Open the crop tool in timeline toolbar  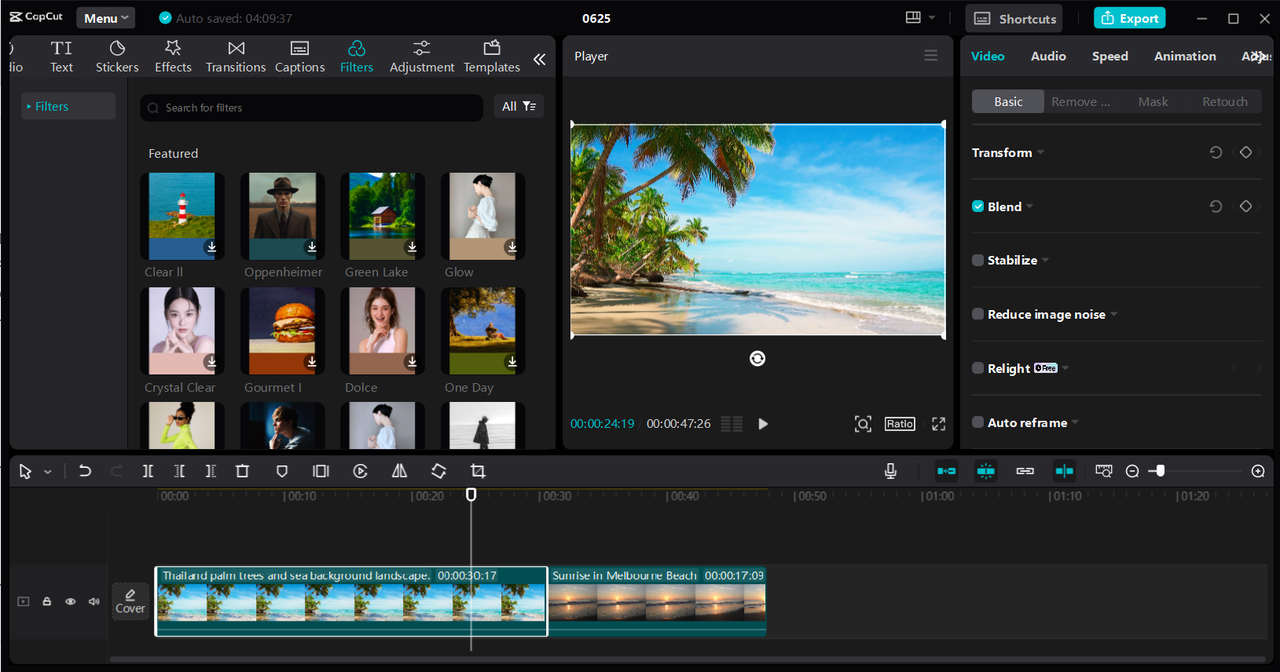click(477, 471)
